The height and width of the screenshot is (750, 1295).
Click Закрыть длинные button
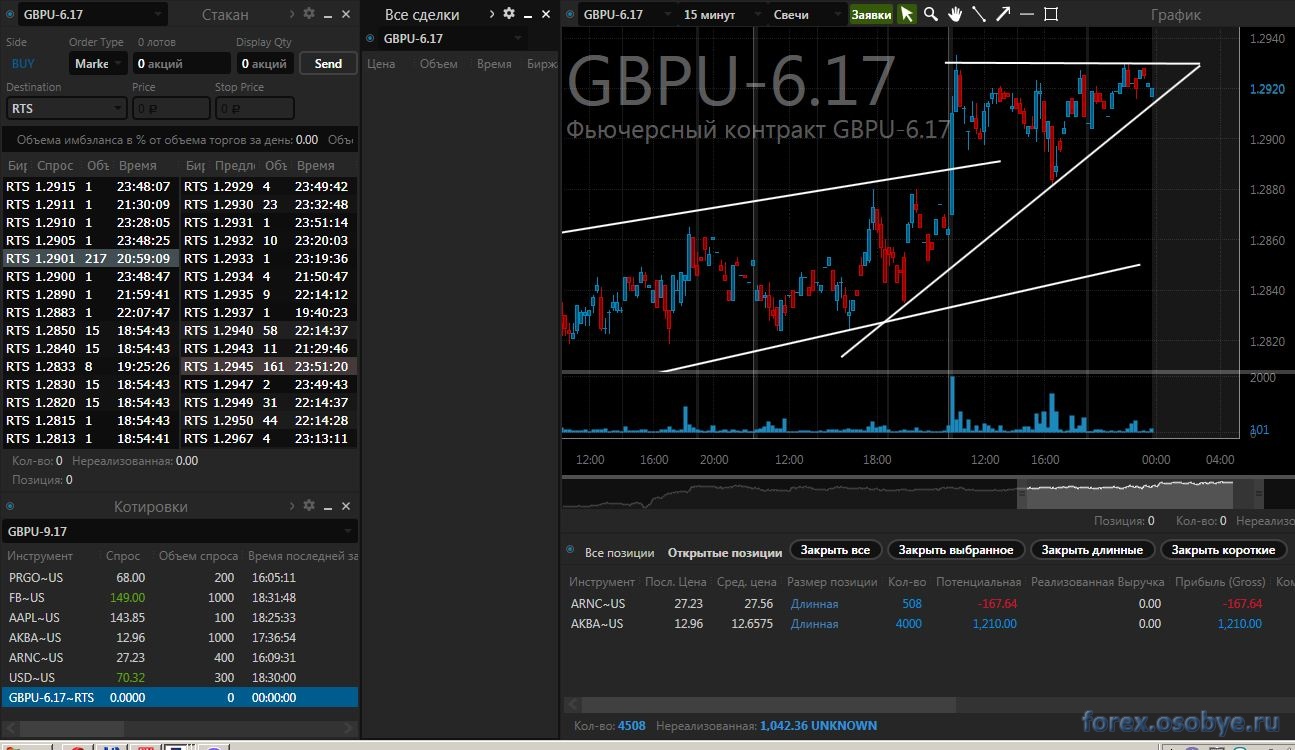tap(1092, 550)
